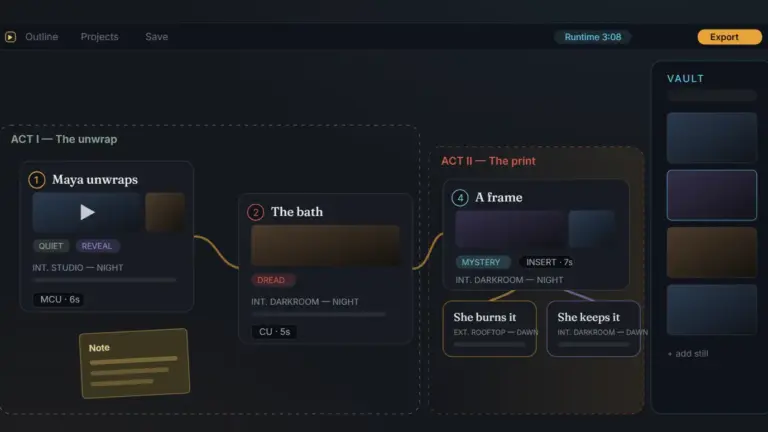Open the yellow Note sticky card
The width and height of the screenshot is (768, 432).
[x=135, y=363]
